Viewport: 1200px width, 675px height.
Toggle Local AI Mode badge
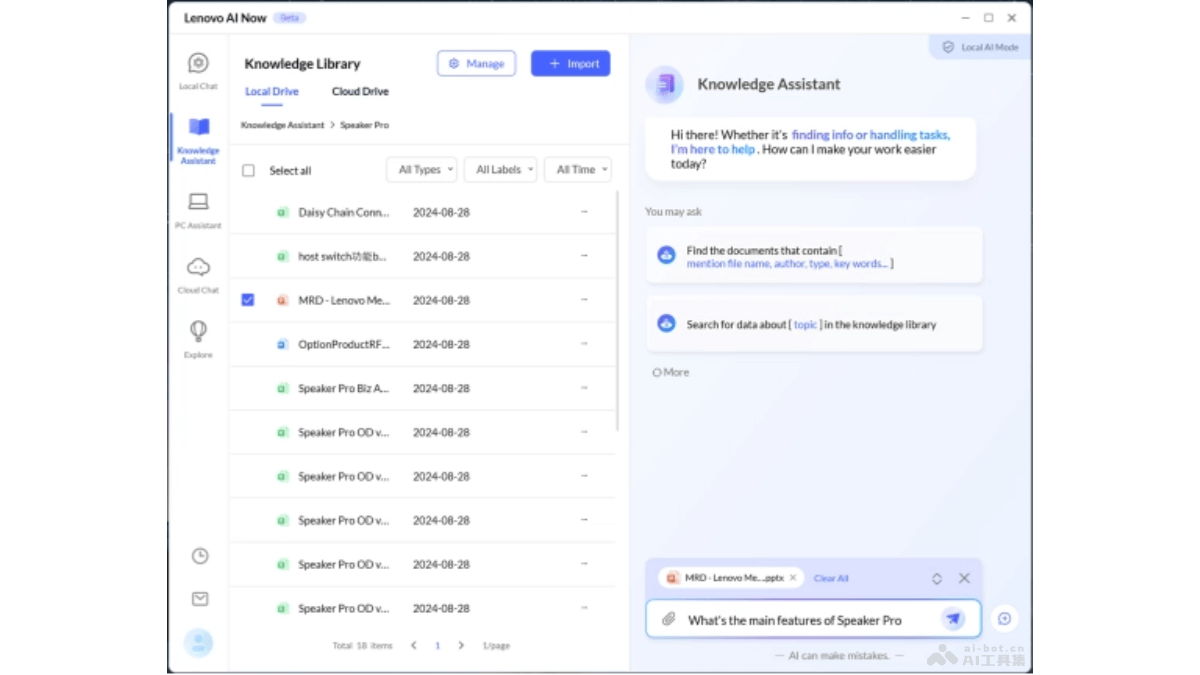[980, 47]
